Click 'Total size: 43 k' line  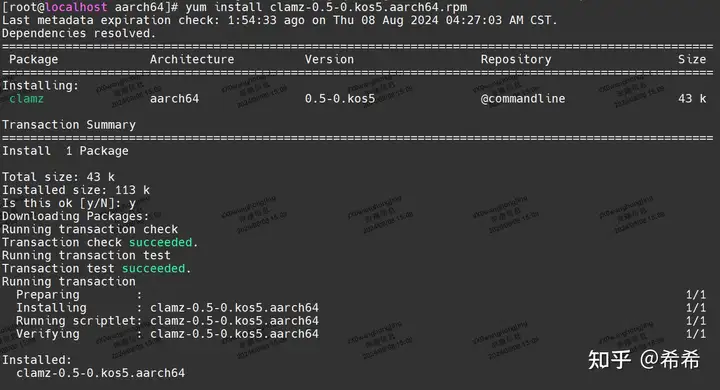pos(58,177)
